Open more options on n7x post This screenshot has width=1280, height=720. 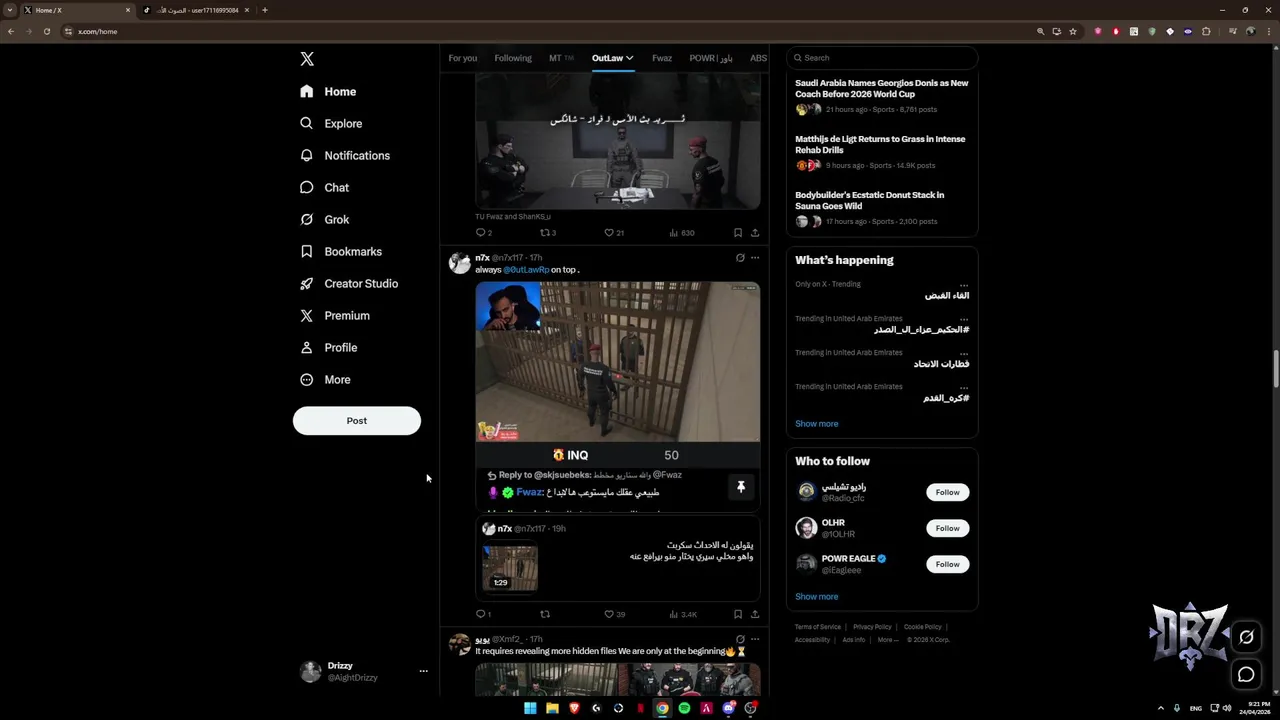755,258
